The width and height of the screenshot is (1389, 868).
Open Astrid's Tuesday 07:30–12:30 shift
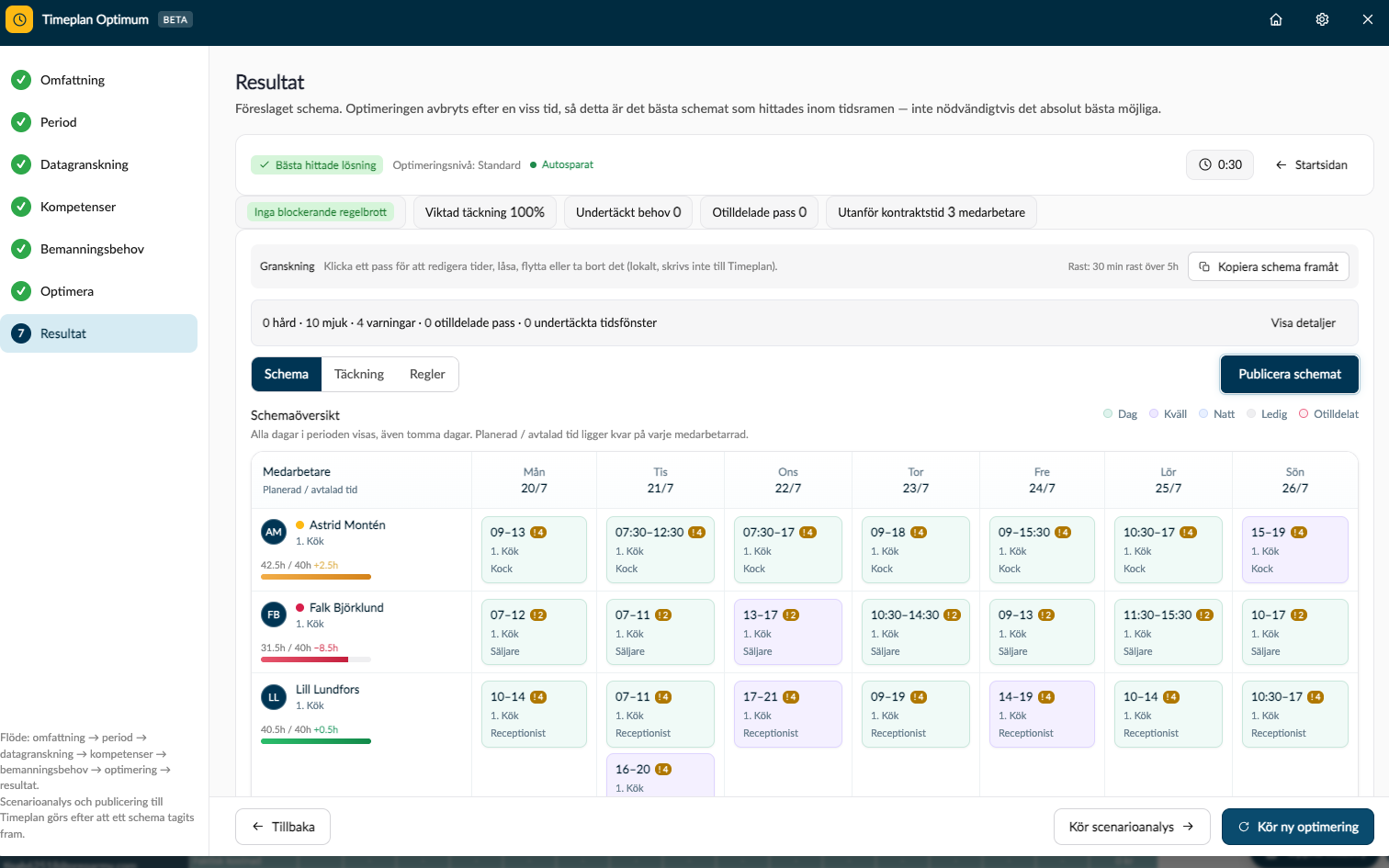coord(661,549)
